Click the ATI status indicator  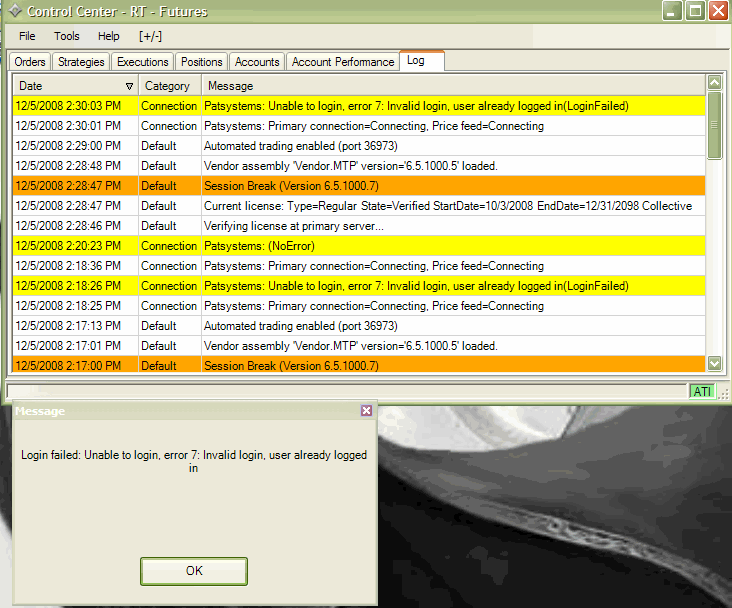[702, 391]
